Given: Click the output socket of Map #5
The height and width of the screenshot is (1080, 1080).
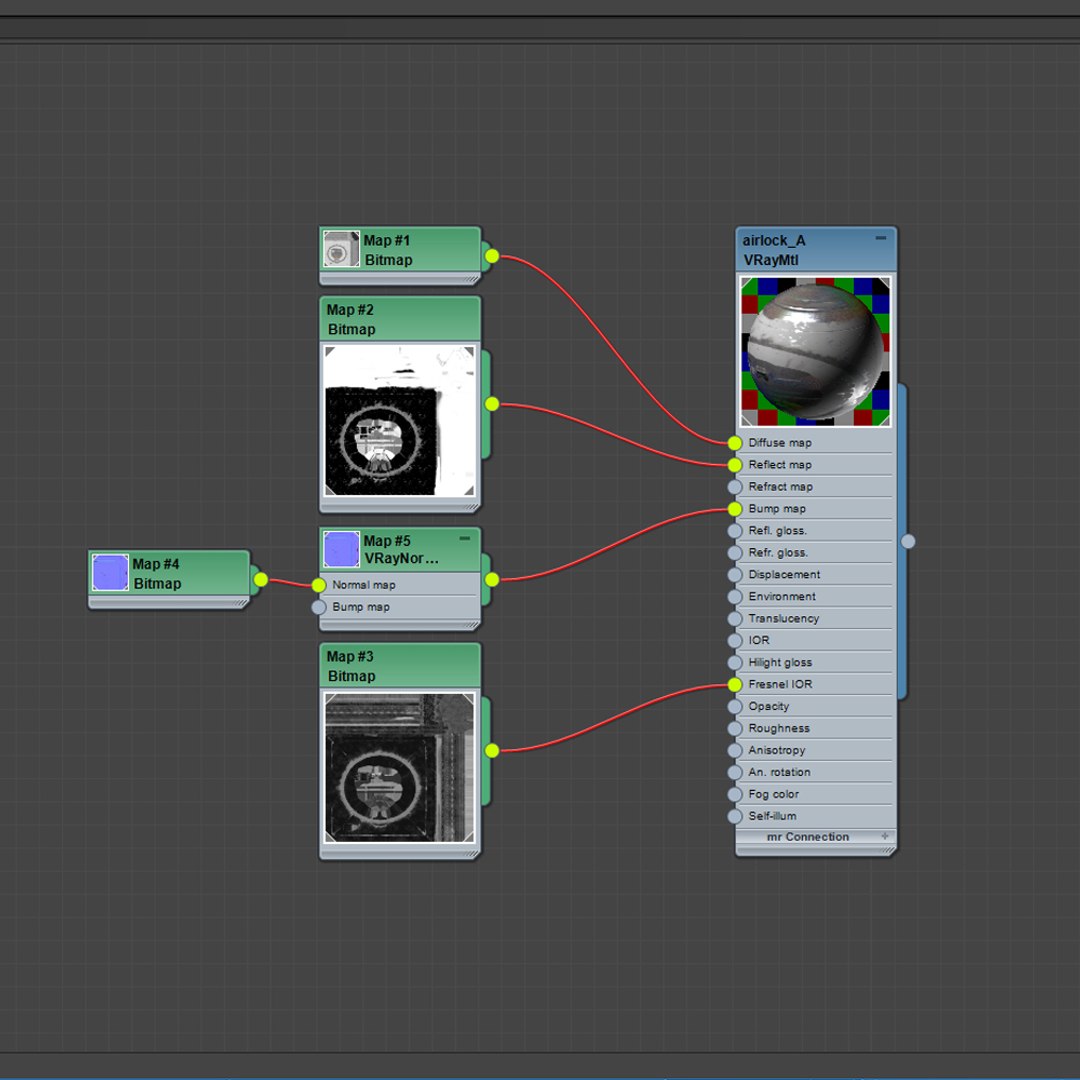Looking at the screenshot, I should (x=492, y=580).
